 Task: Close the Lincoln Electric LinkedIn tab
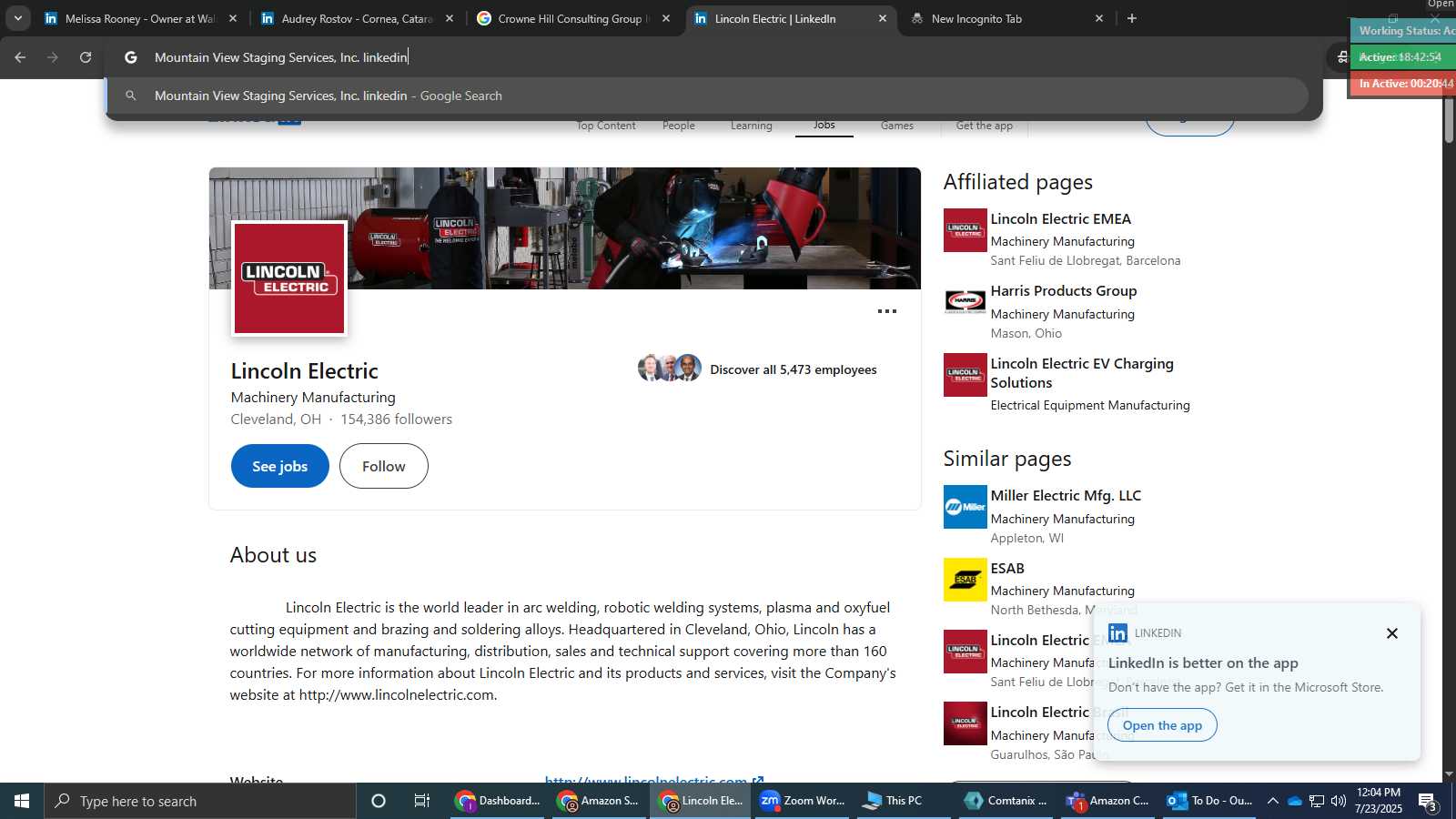pyautogui.click(x=882, y=18)
